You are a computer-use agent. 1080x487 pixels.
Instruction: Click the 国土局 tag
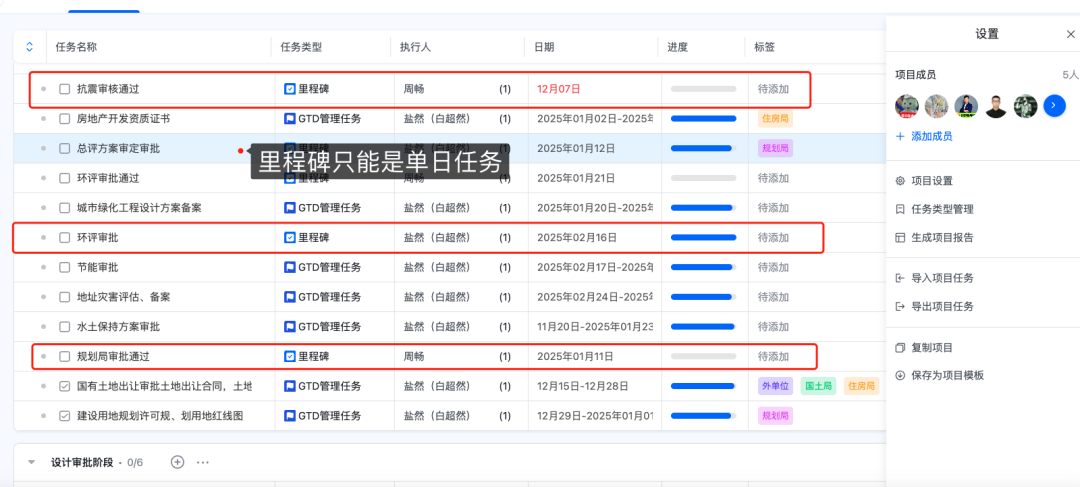coord(818,386)
